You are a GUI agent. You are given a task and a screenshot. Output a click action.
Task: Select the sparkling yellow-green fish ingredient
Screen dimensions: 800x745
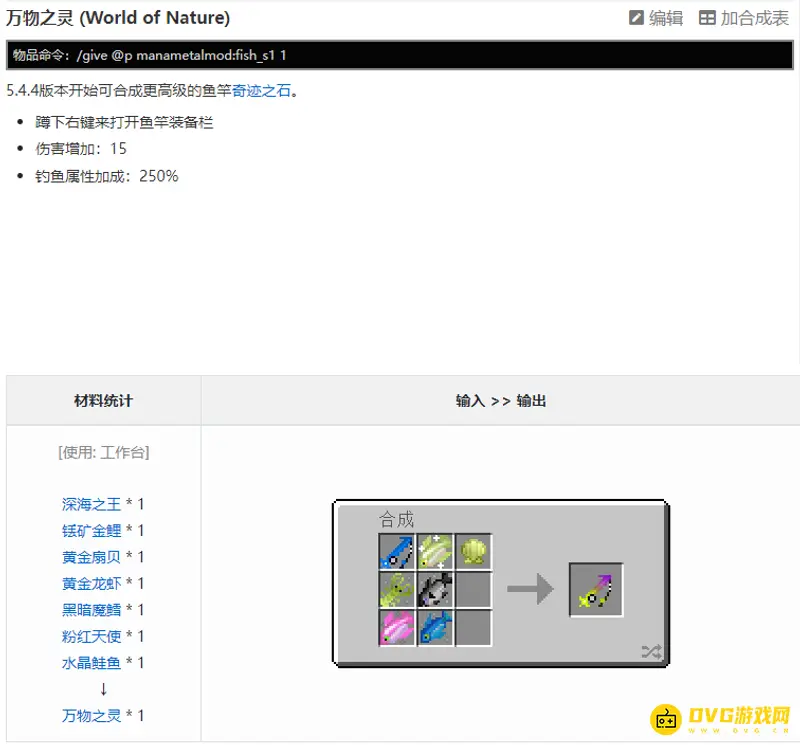(x=435, y=552)
